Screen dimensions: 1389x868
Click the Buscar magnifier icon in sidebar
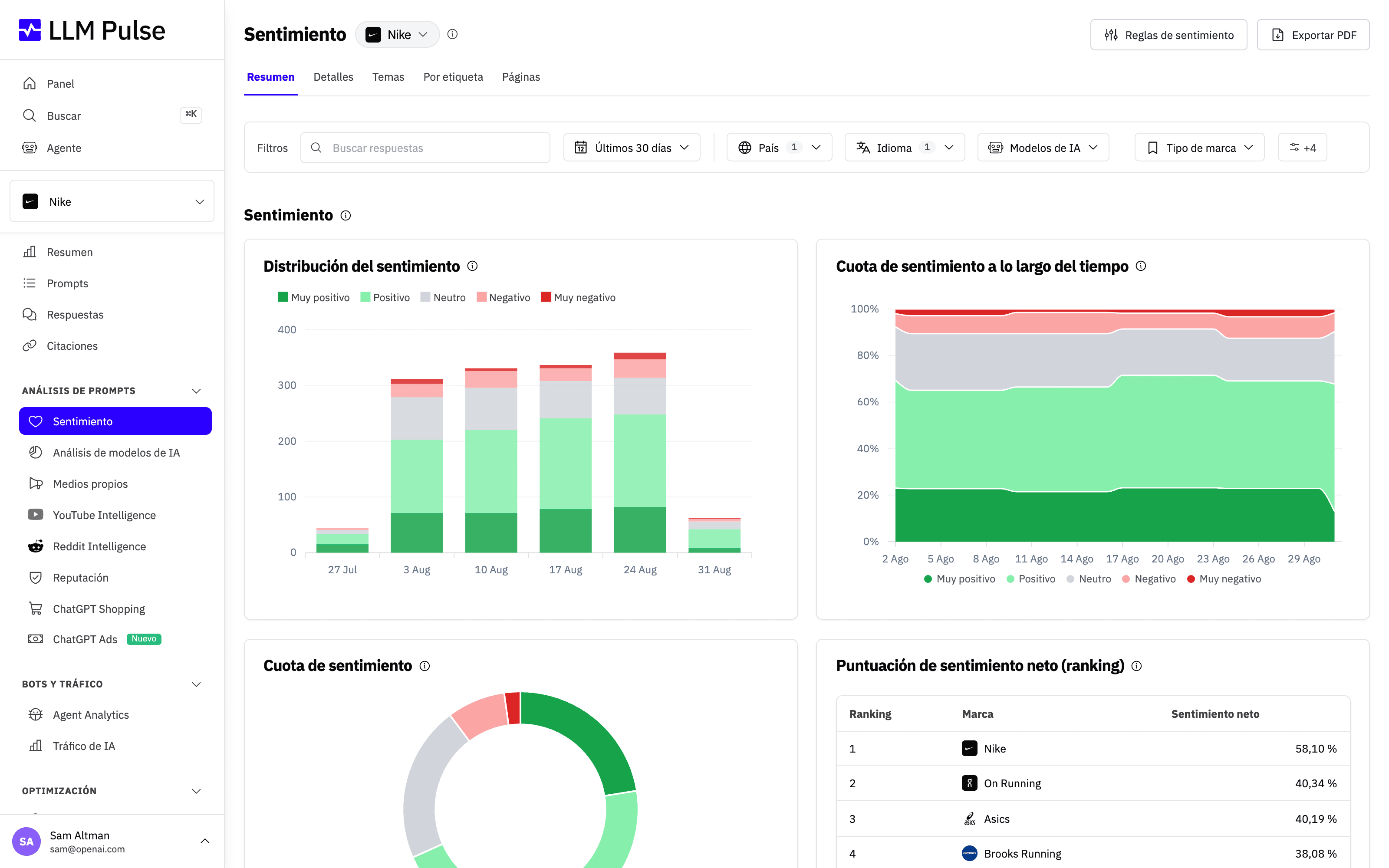pyautogui.click(x=29, y=115)
